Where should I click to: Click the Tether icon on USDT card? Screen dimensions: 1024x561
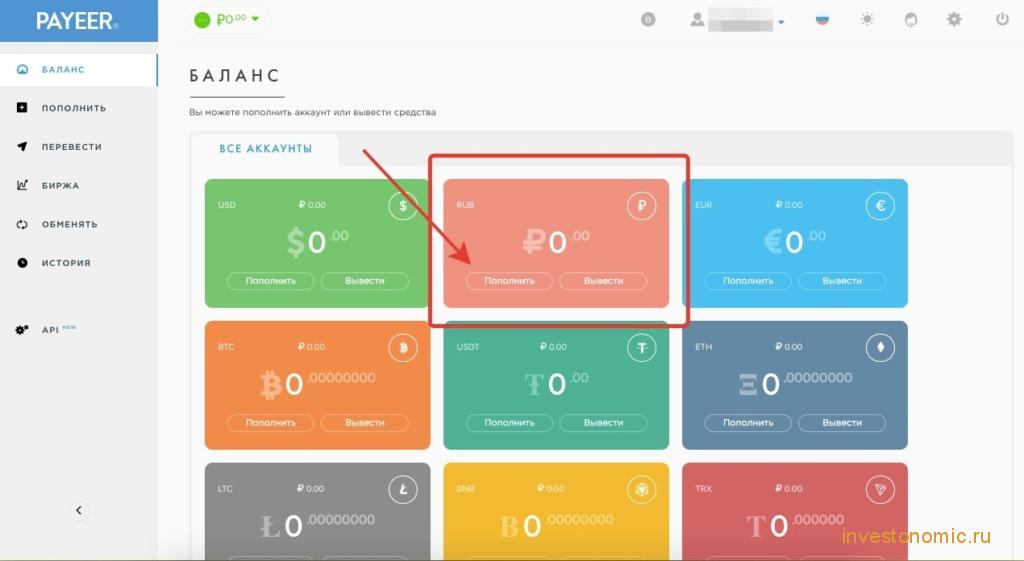click(642, 347)
